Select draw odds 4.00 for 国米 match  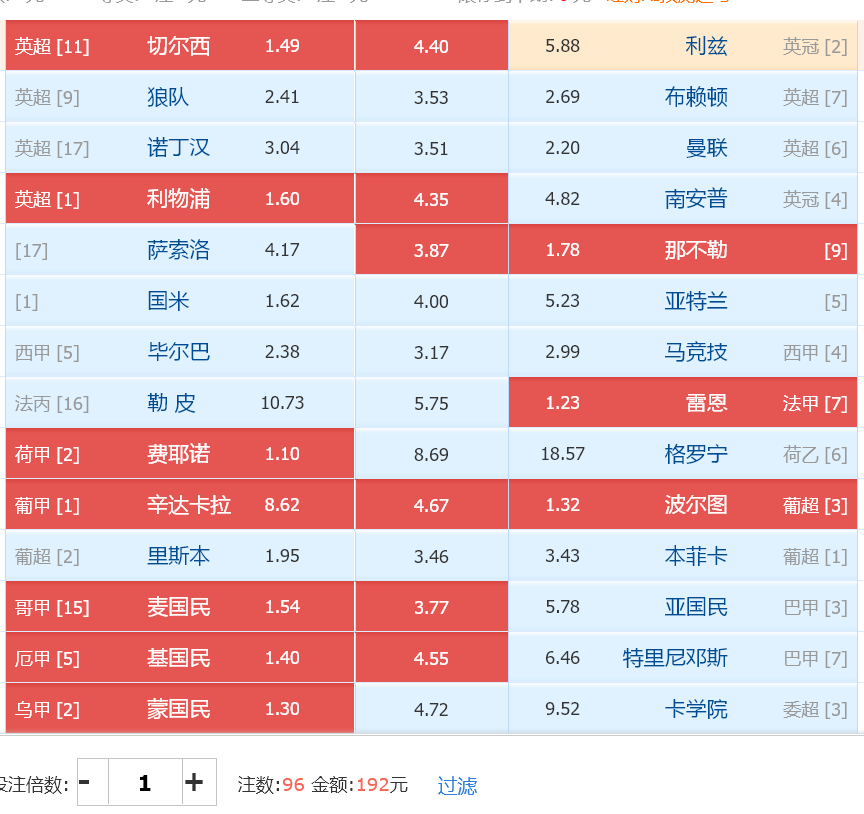click(431, 301)
